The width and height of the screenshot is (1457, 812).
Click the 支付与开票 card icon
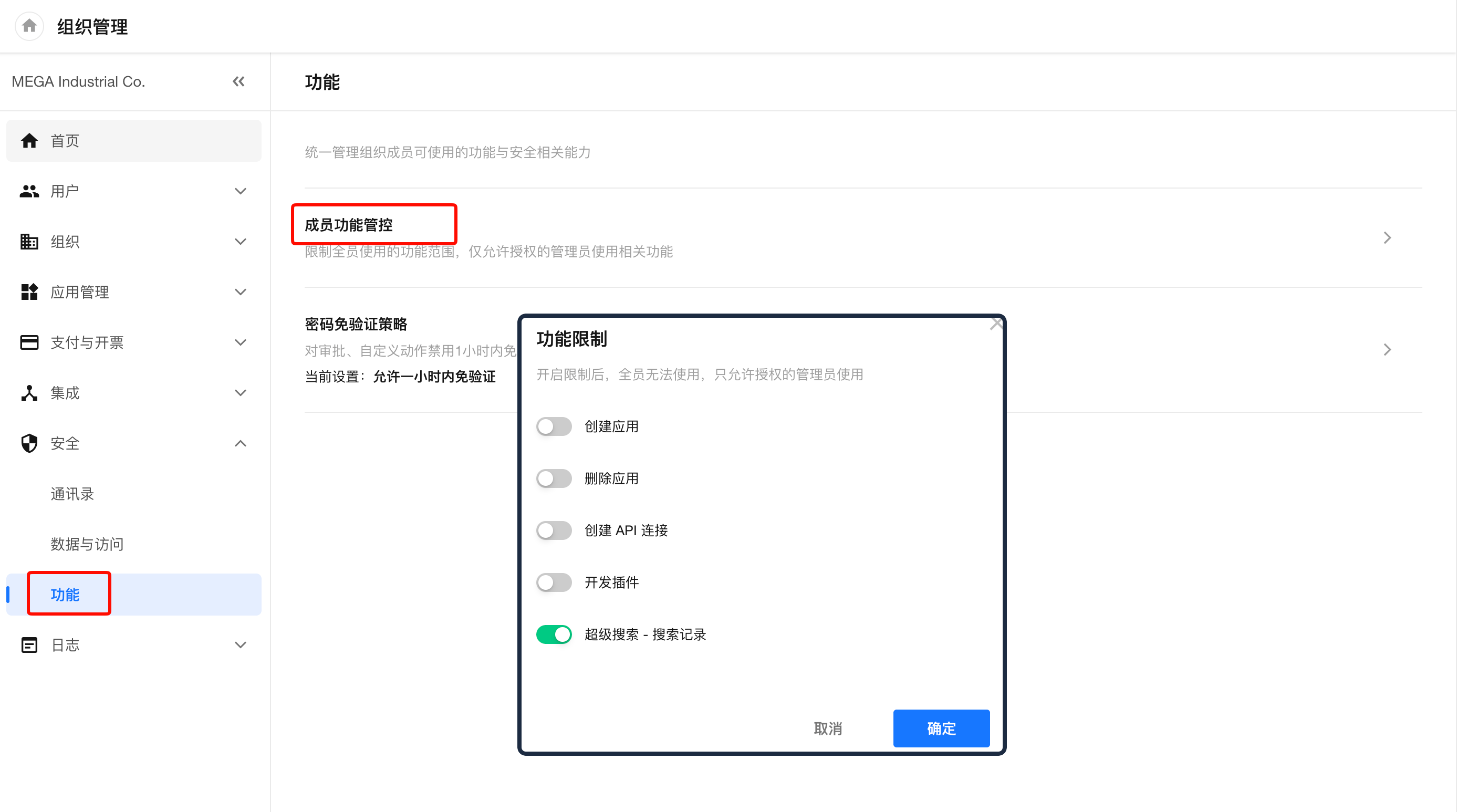[29, 342]
